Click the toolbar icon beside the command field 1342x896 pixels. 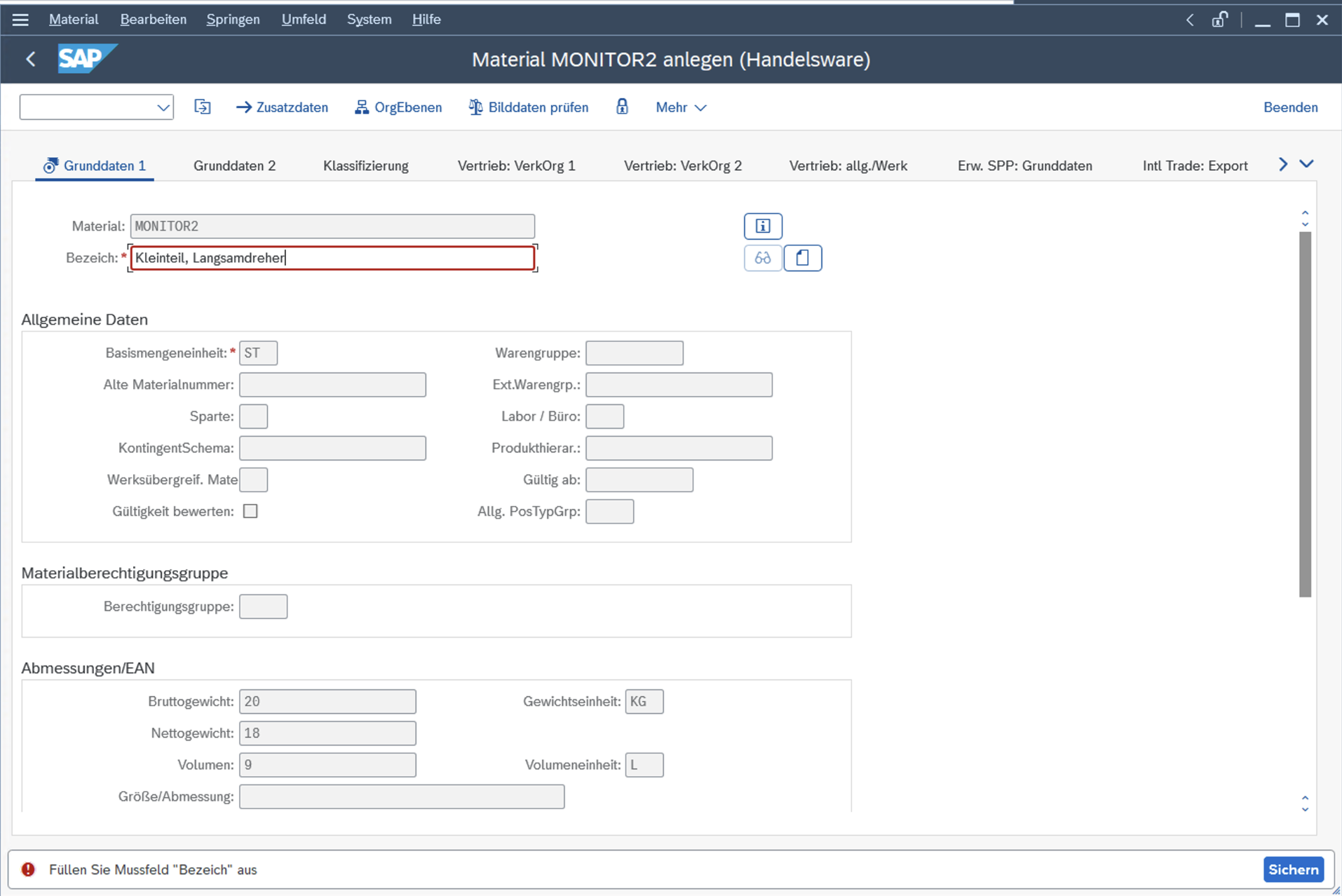[202, 107]
